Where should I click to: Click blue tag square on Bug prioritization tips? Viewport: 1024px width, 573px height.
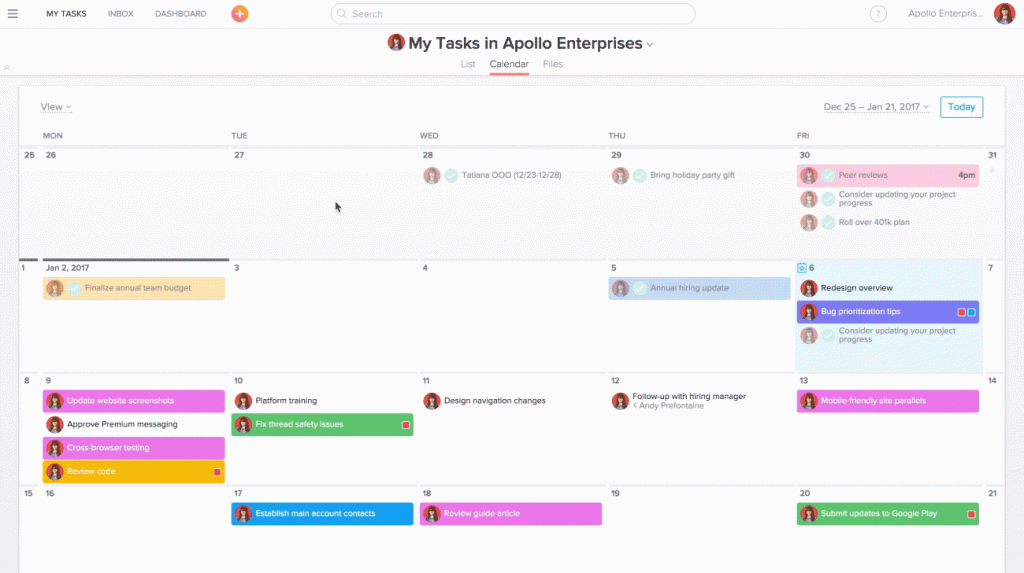click(972, 312)
